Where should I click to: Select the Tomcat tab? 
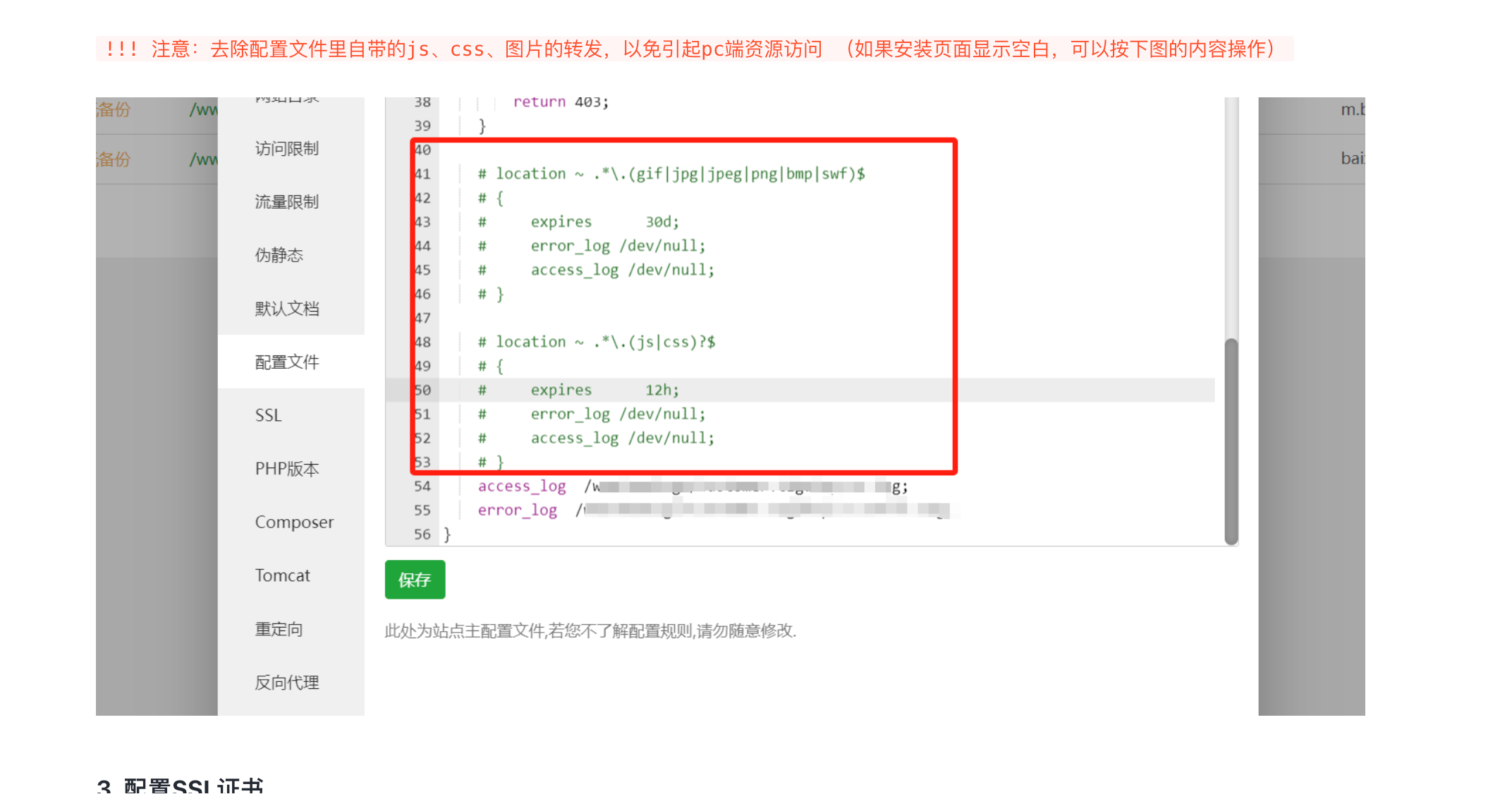282,575
